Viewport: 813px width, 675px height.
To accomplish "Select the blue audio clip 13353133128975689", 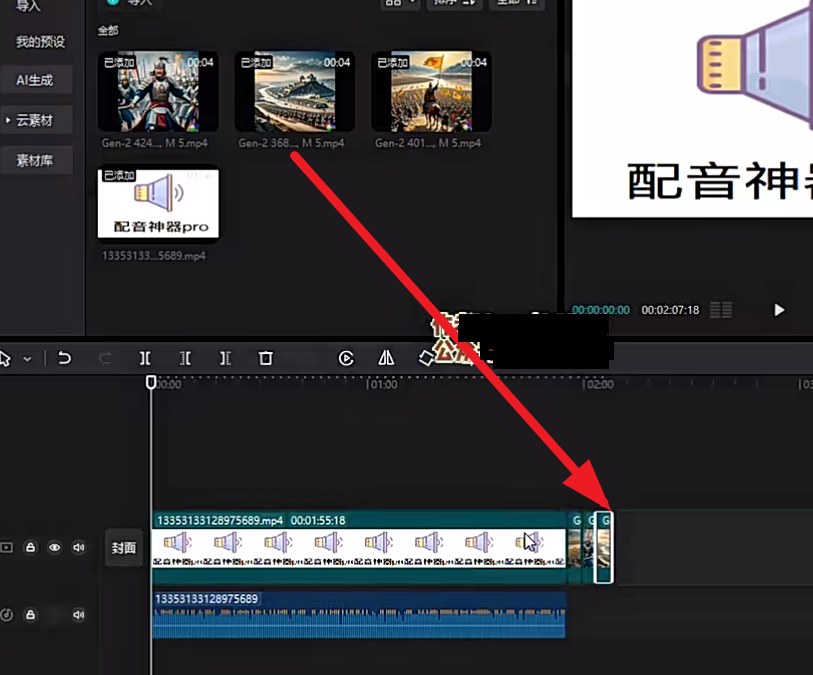I will click(359, 614).
